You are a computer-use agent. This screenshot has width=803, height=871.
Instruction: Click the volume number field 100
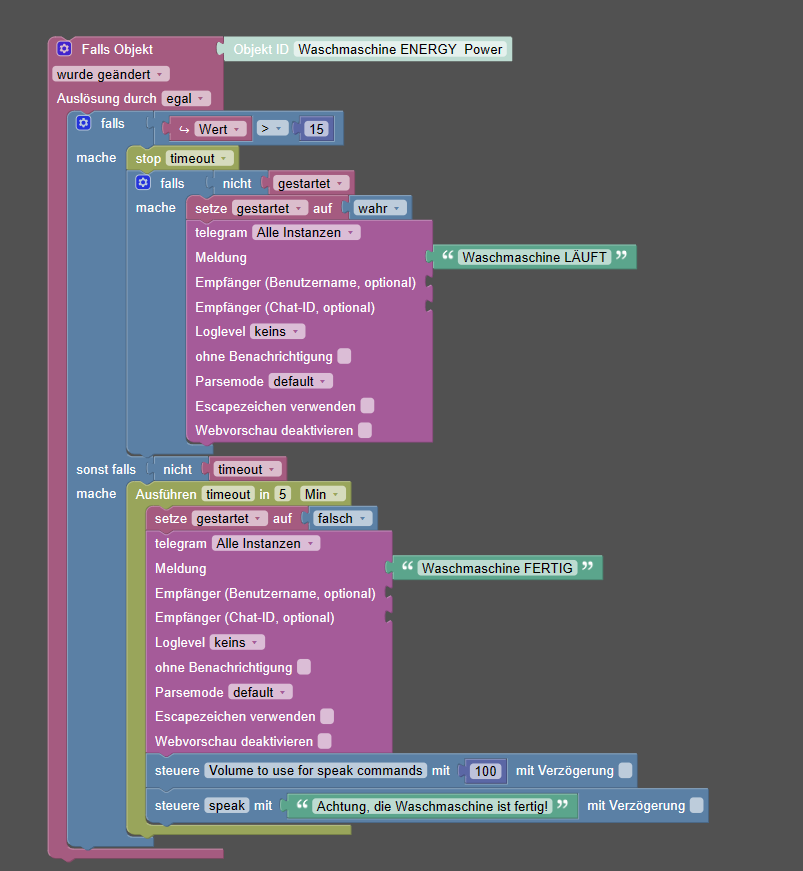[485, 771]
